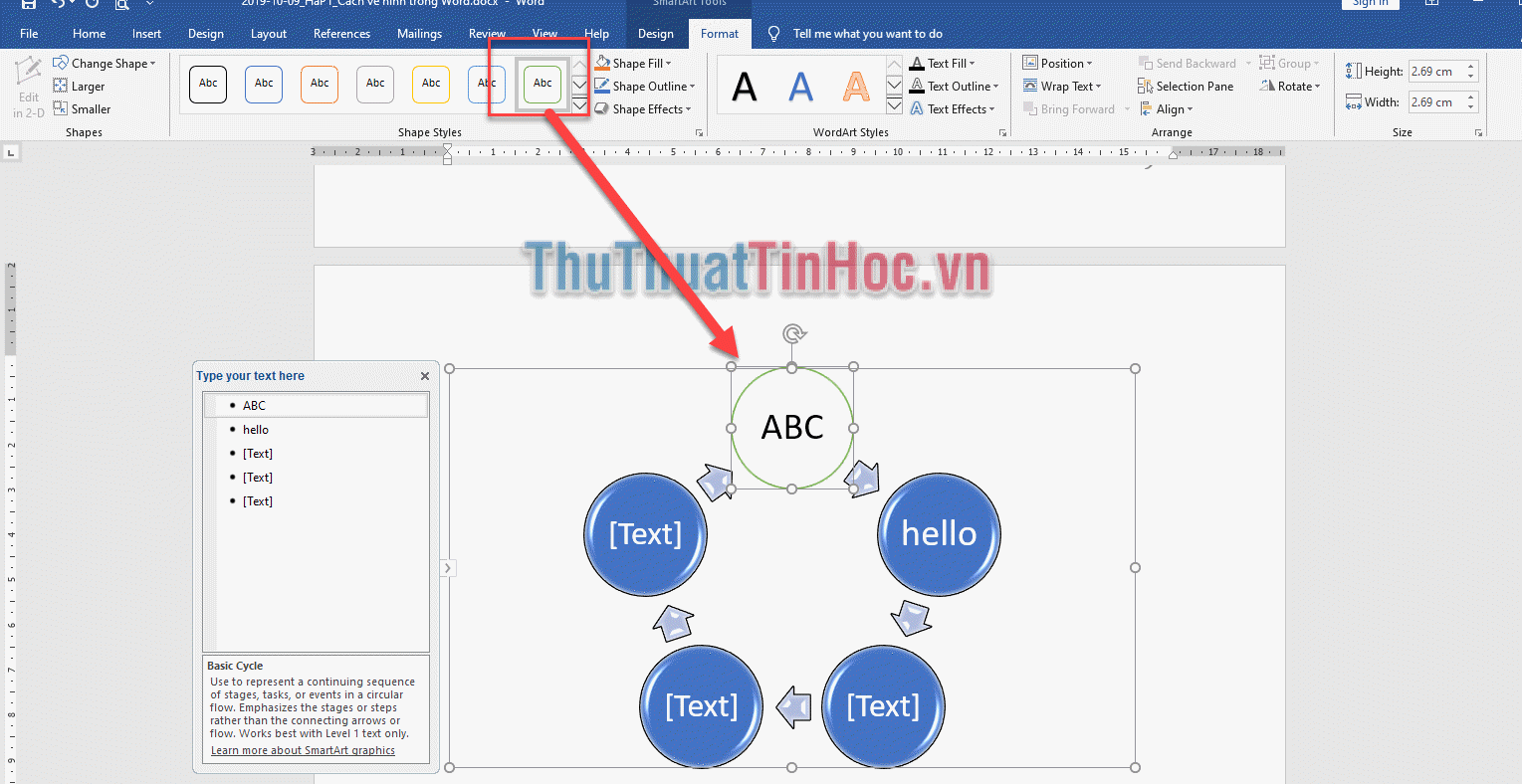Click the Smaller shape button
Image resolution: width=1522 pixels, height=784 pixels.
[x=82, y=109]
